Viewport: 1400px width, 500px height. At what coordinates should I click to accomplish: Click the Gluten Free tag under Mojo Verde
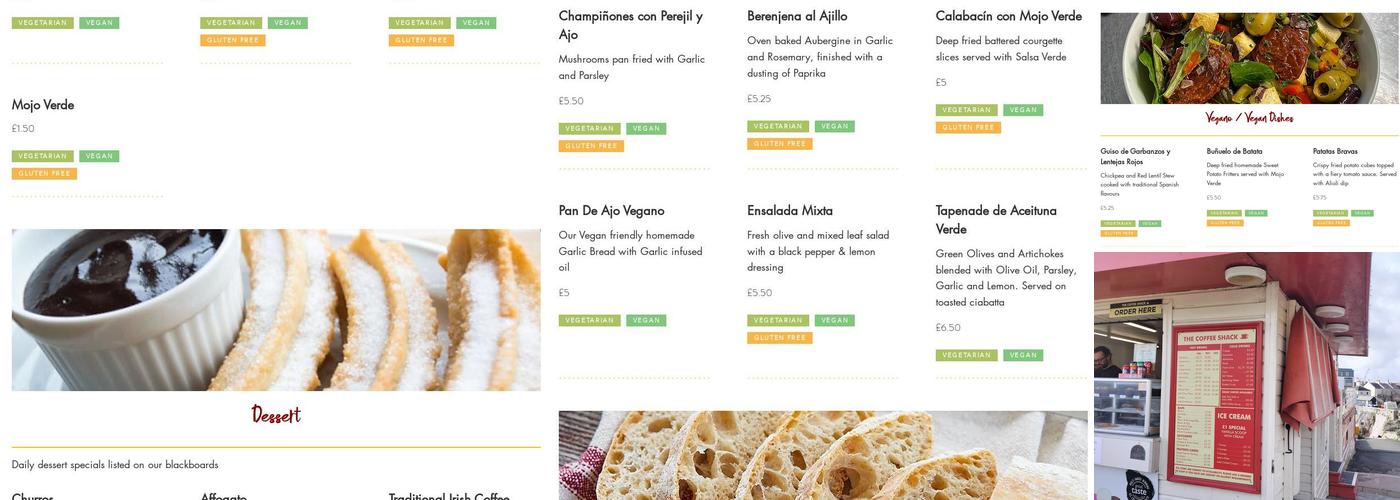(44, 174)
